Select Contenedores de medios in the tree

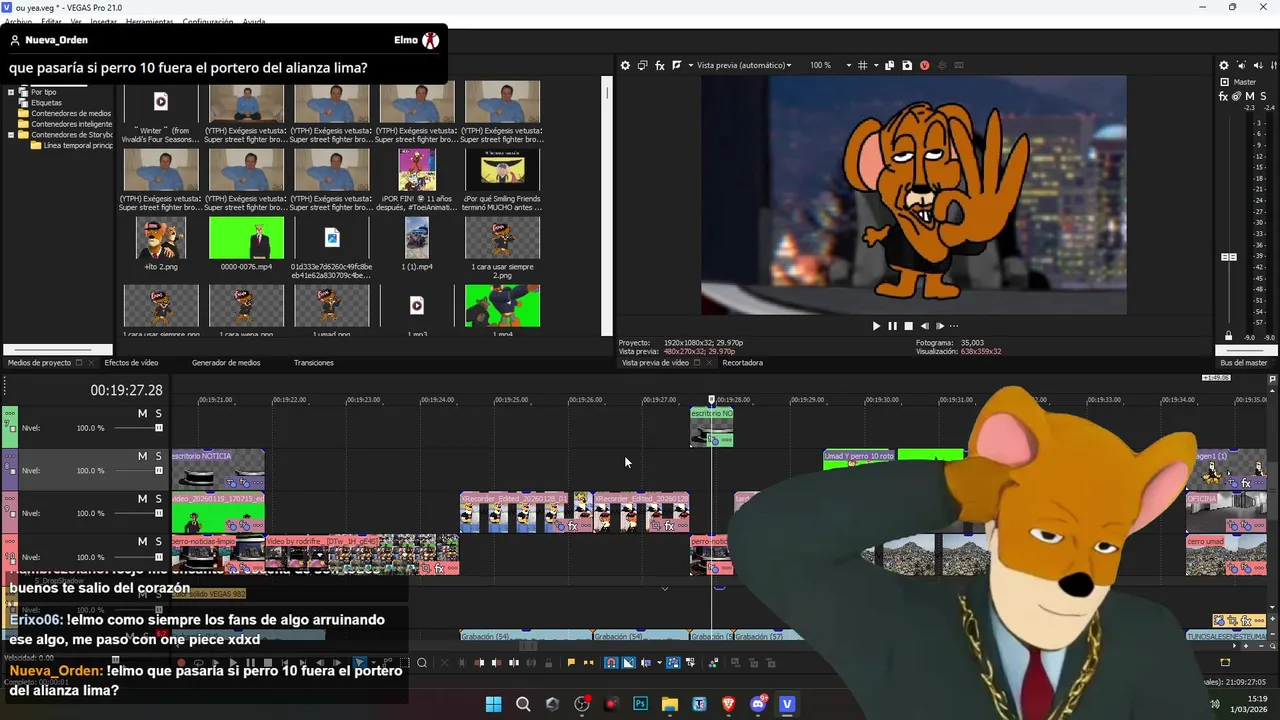[71, 114]
